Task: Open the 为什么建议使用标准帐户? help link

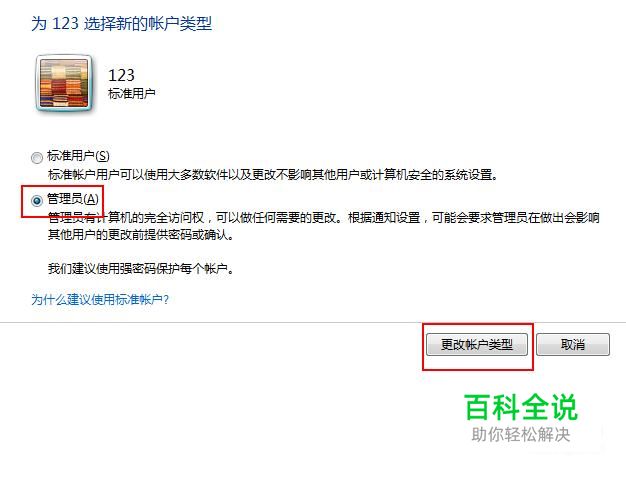Action: (x=100, y=299)
